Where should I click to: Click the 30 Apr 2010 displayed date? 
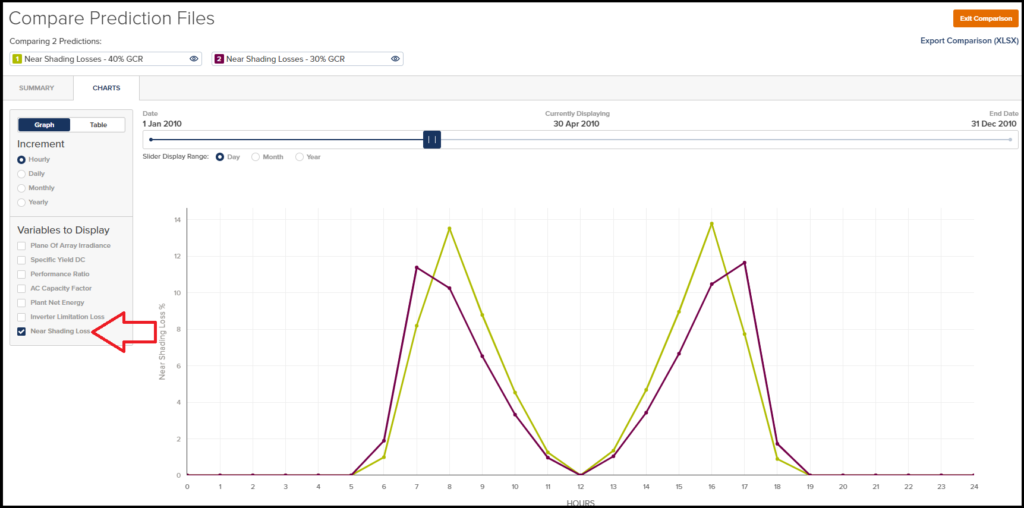coord(577,124)
